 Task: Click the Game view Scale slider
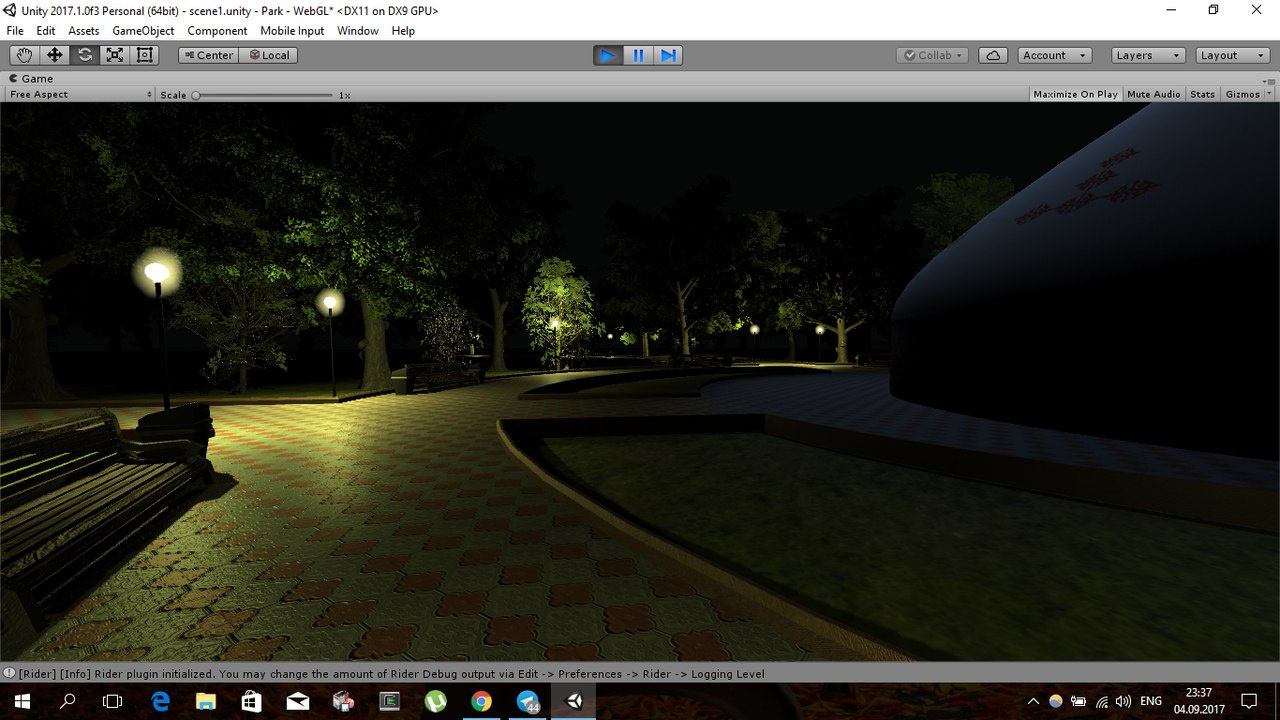264,95
